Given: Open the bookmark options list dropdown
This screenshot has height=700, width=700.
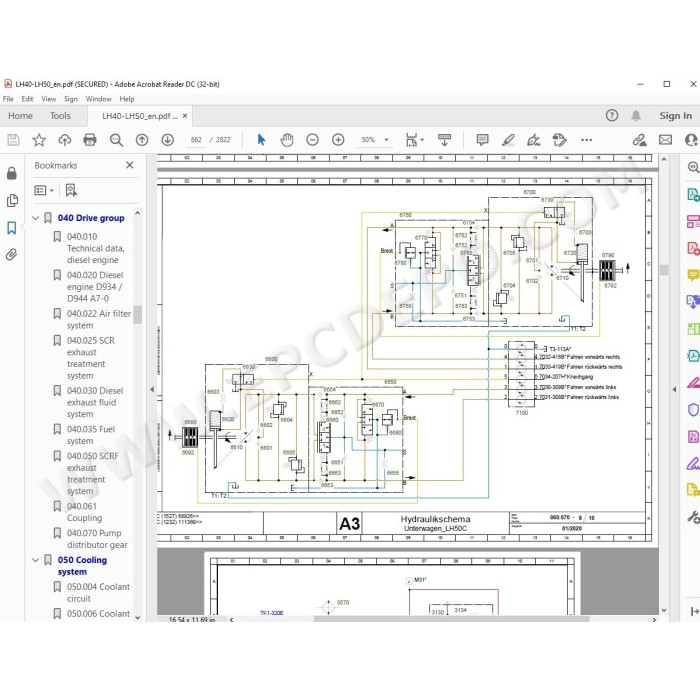Looking at the screenshot, I should (44, 190).
